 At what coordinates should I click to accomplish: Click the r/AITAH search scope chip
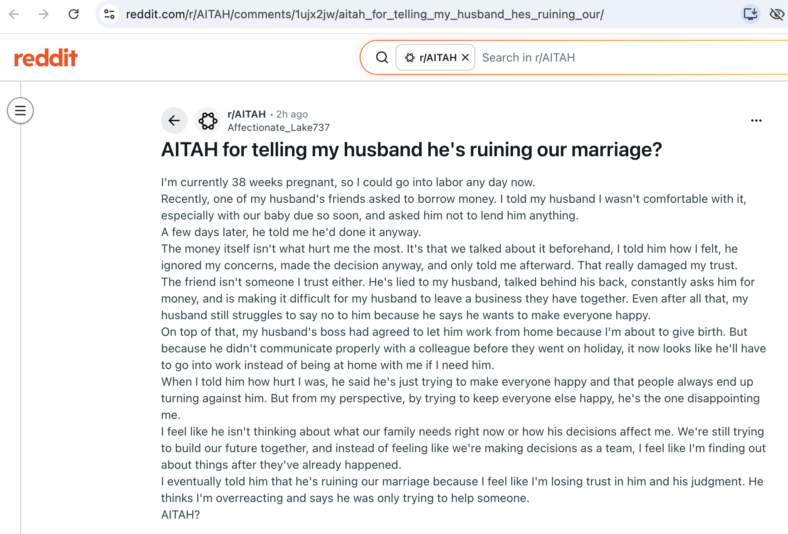click(435, 57)
